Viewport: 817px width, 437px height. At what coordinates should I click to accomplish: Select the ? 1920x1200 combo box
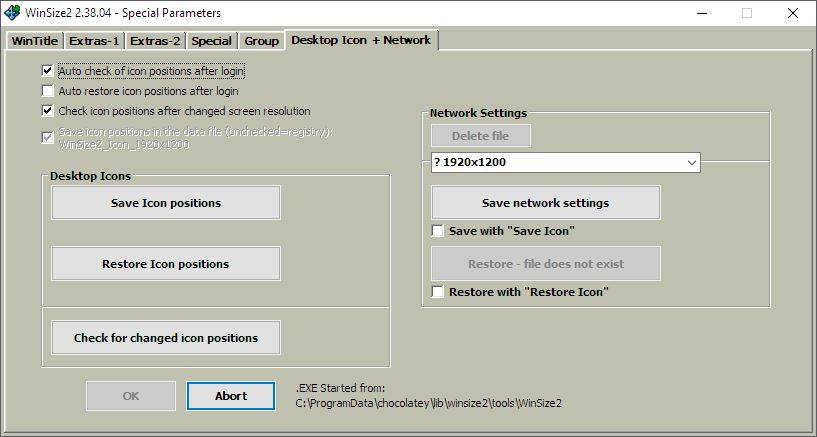click(566, 163)
